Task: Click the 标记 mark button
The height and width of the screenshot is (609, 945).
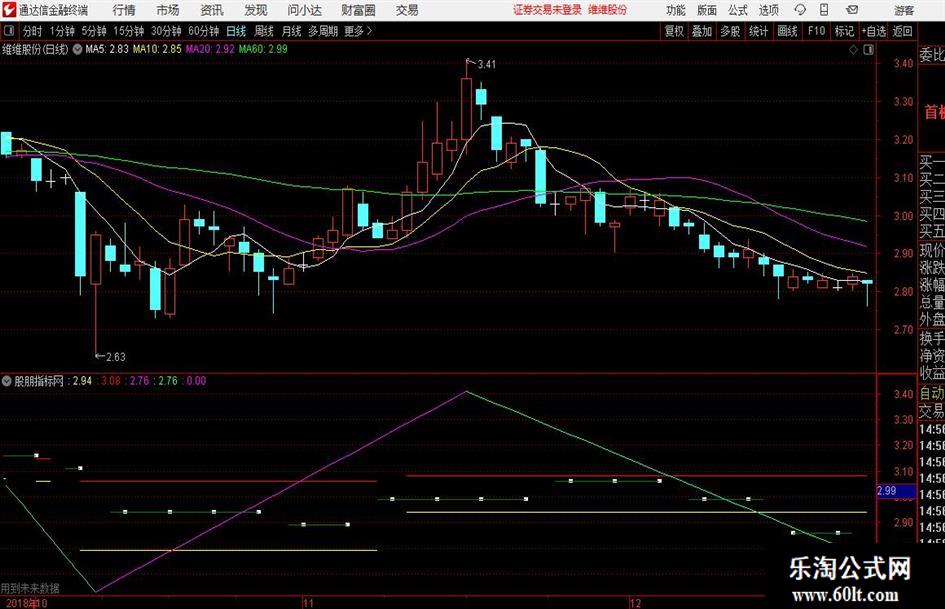Action: tap(844, 31)
